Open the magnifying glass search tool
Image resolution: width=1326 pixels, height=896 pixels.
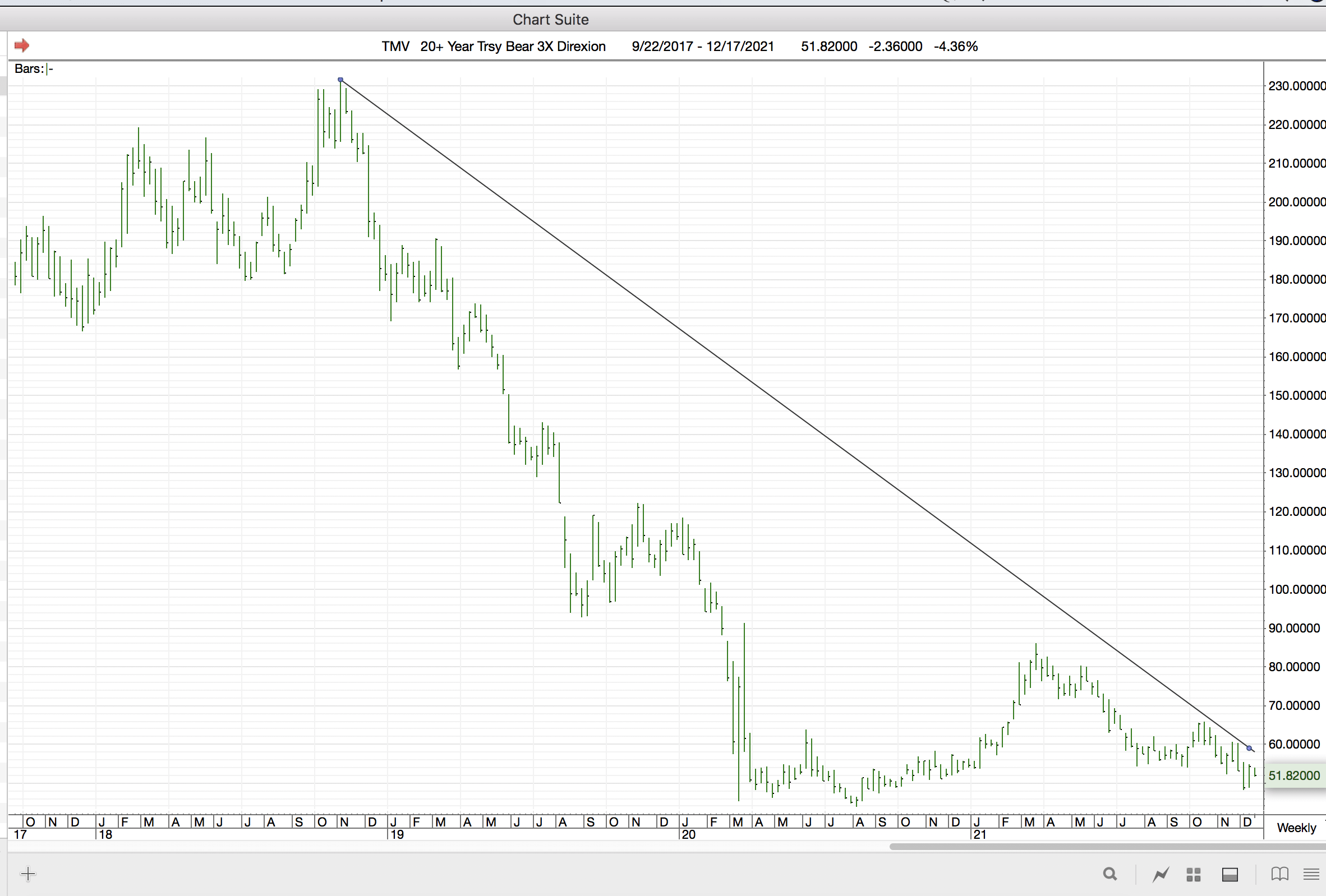[x=1109, y=874]
